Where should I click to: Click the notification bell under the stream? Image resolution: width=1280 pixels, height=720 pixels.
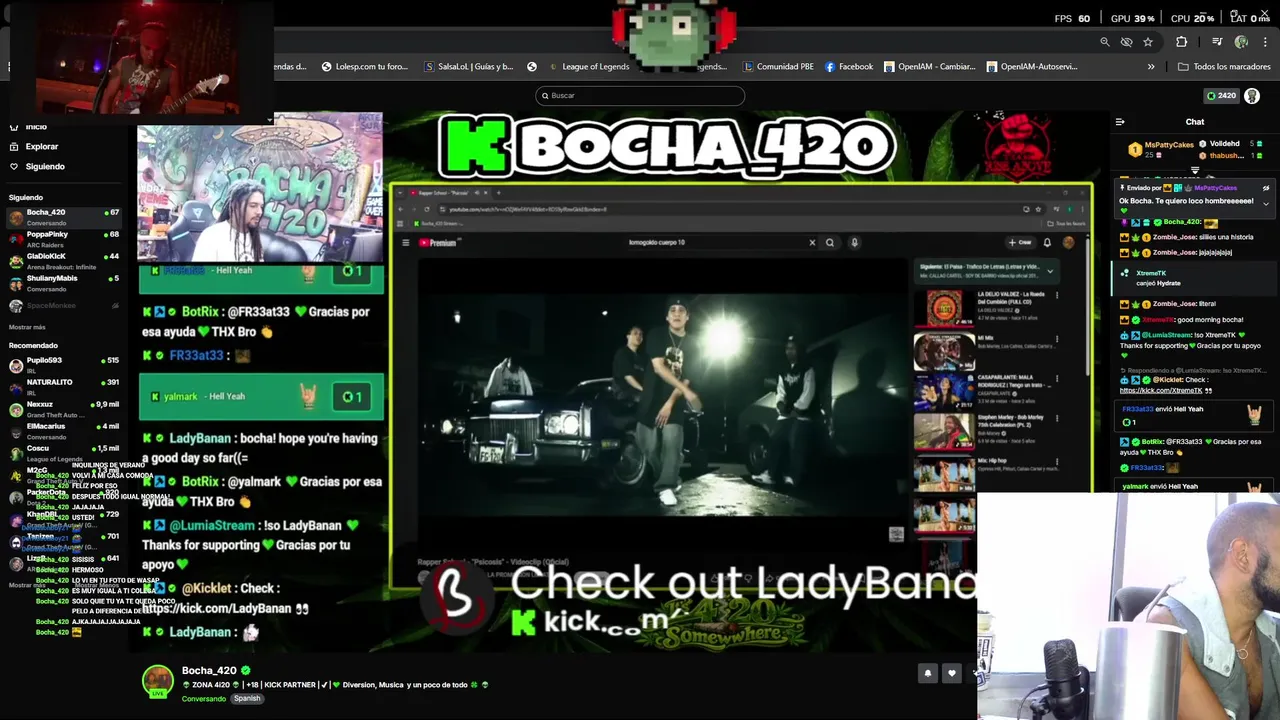927,673
